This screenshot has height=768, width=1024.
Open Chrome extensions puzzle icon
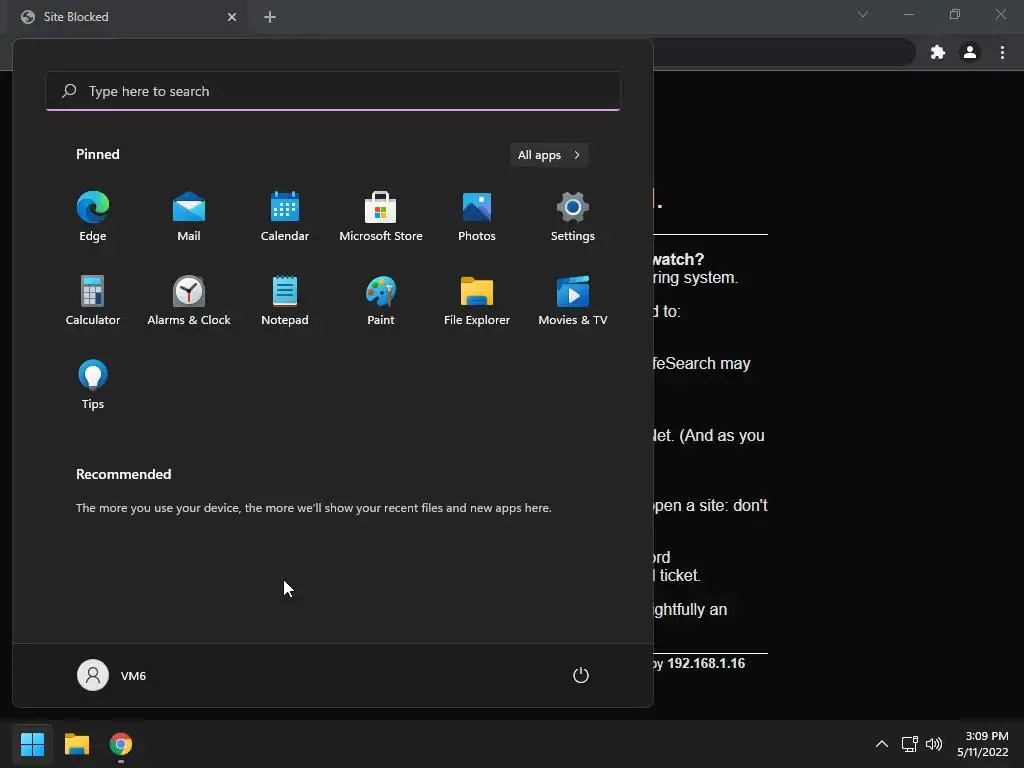pyautogui.click(x=938, y=52)
